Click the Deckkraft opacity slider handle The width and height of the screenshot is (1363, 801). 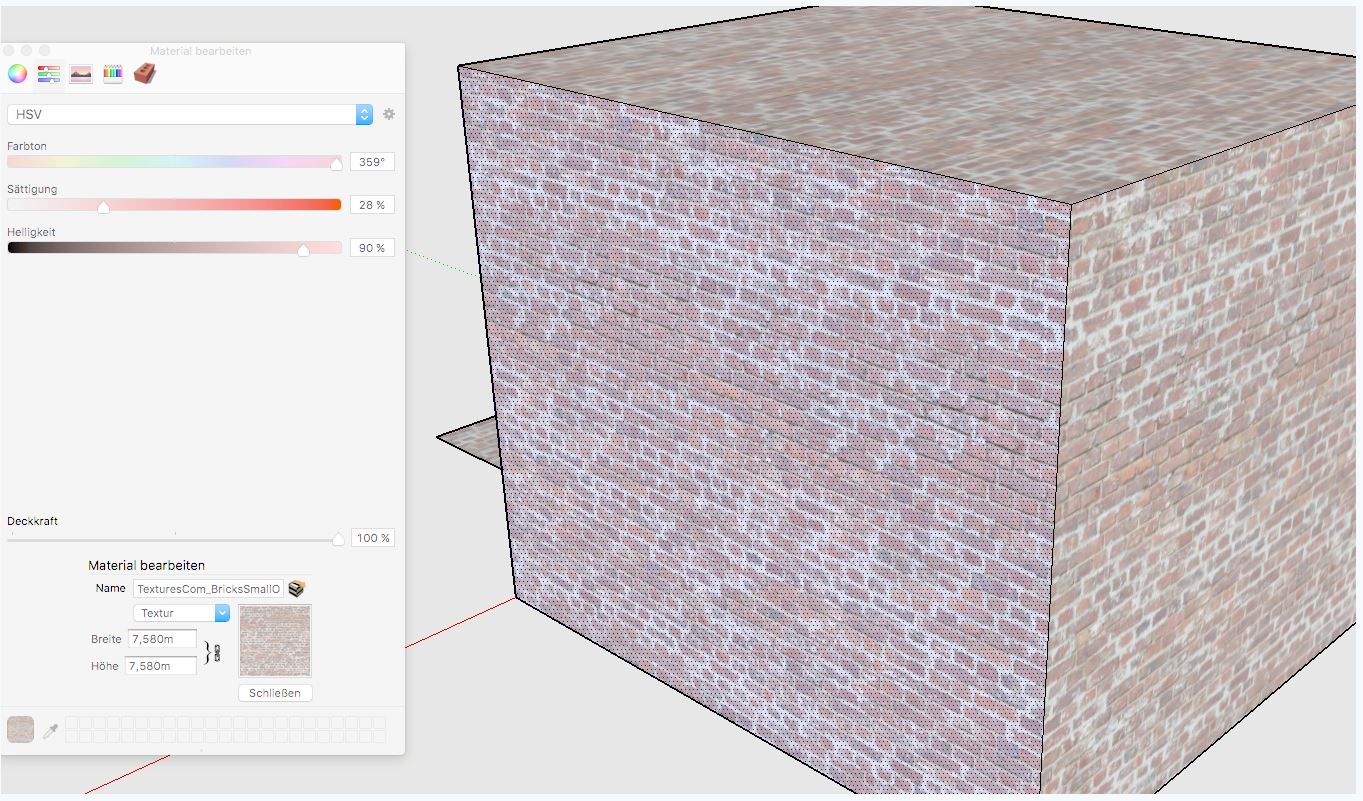(338, 540)
